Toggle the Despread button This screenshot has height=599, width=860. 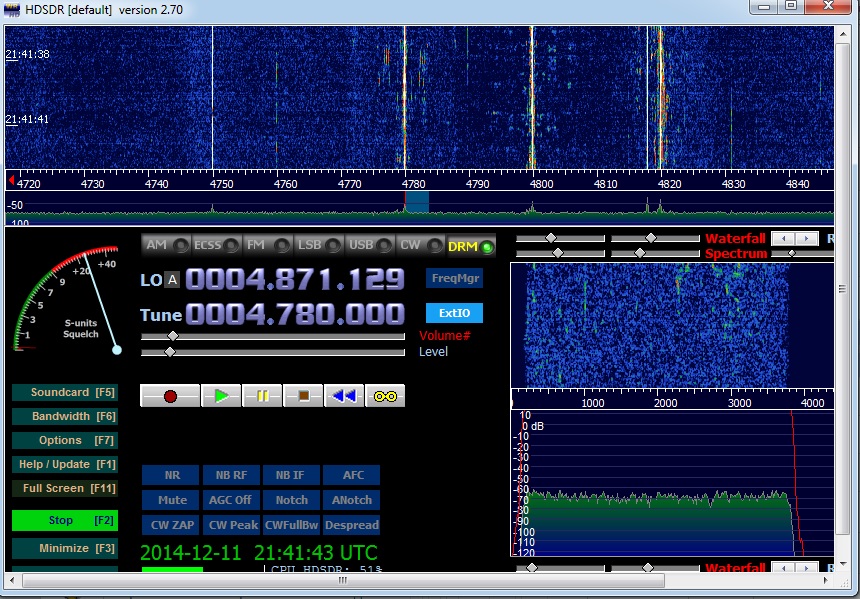pos(352,525)
